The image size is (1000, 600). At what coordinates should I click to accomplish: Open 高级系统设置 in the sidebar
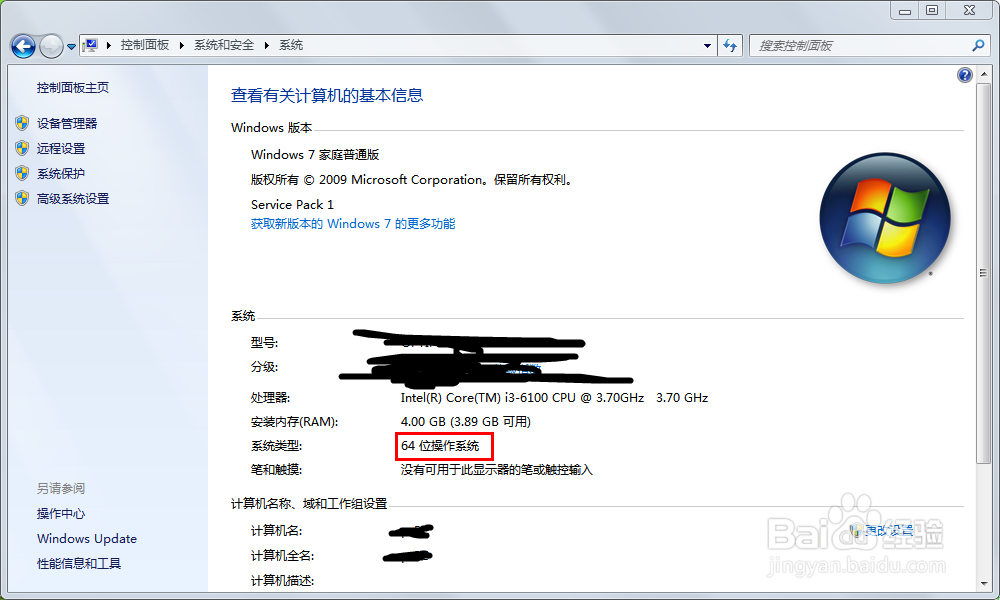74,198
